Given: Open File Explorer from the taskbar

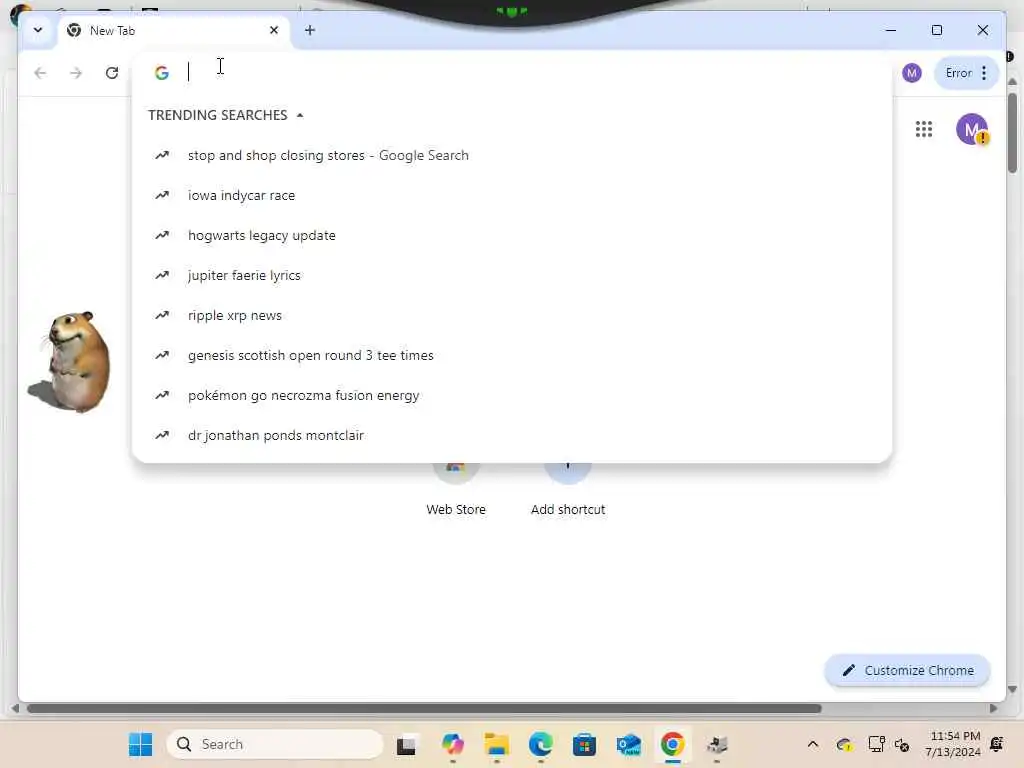Looking at the screenshot, I should 496,744.
